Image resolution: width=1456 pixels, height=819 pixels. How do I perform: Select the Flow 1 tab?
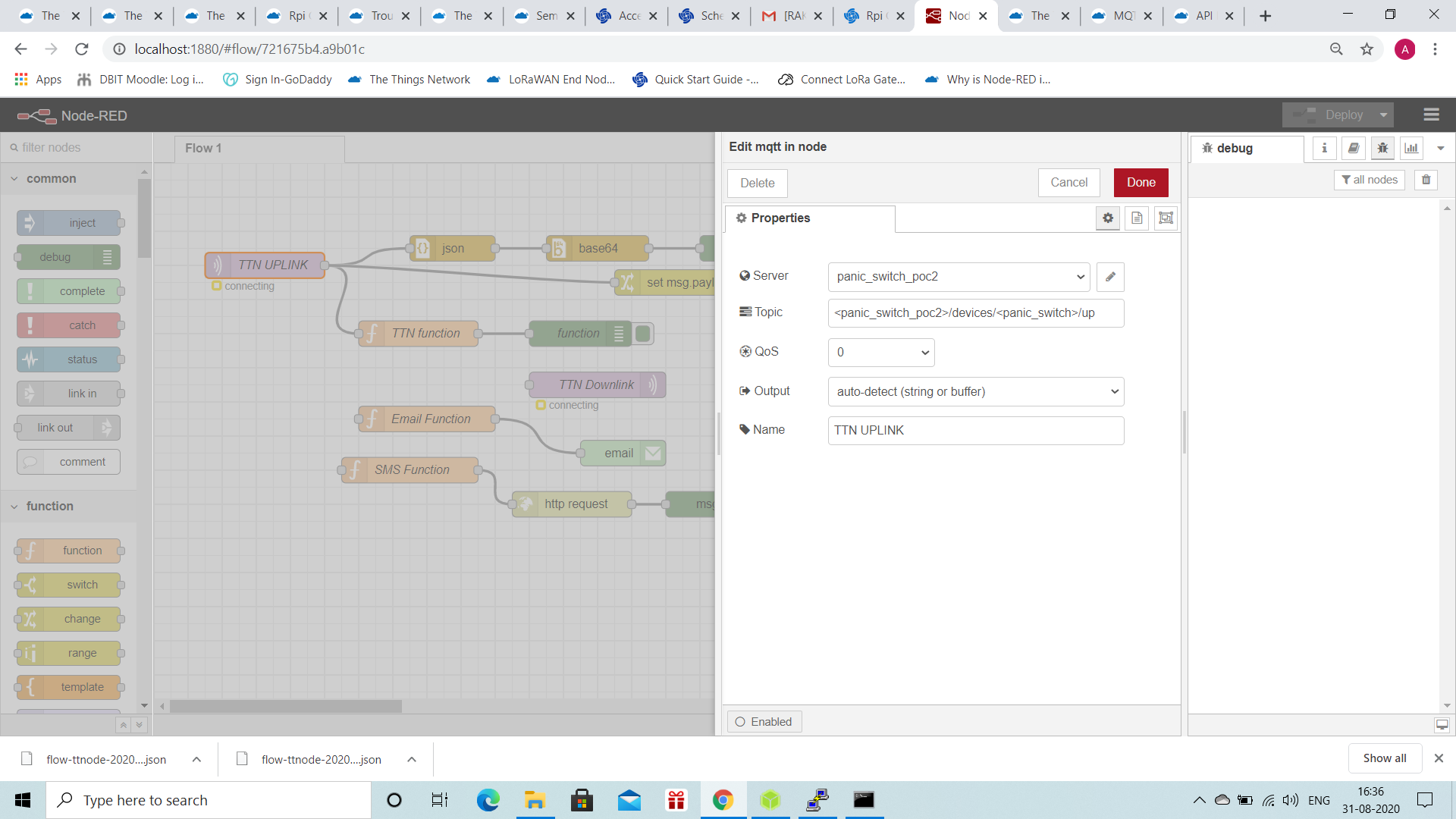pyautogui.click(x=259, y=149)
